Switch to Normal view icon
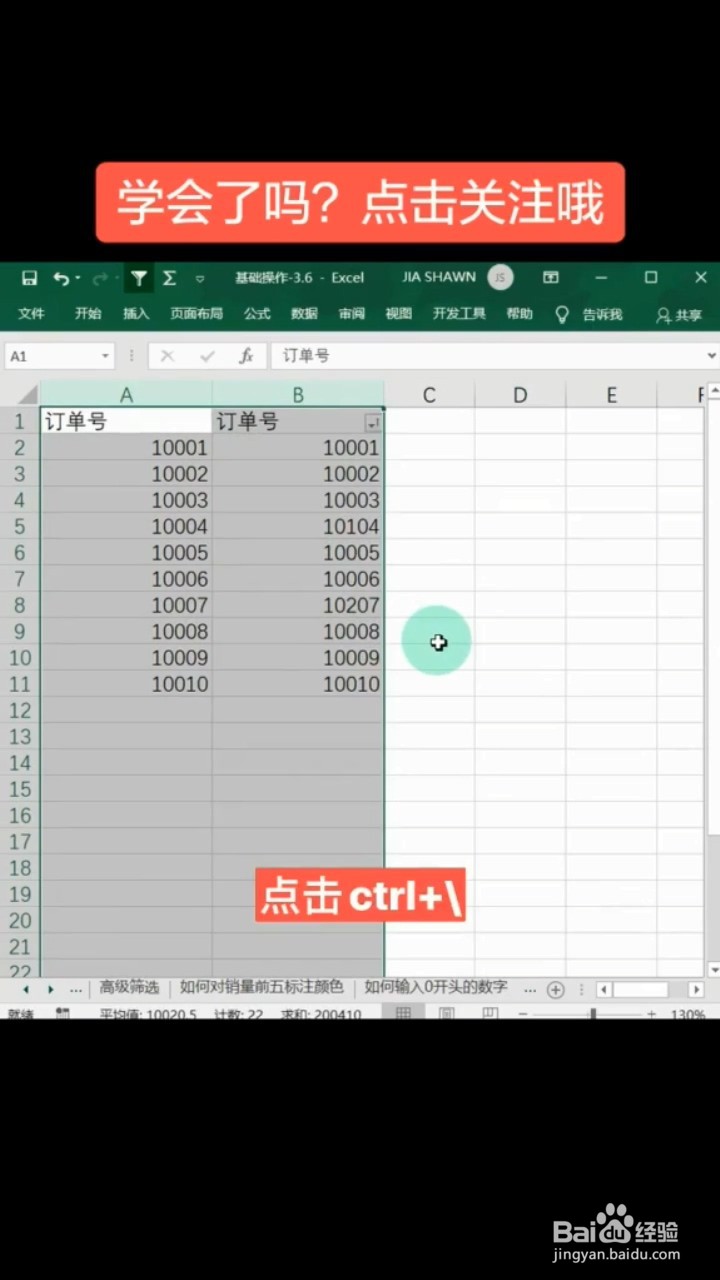 click(x=403, y=1013)
